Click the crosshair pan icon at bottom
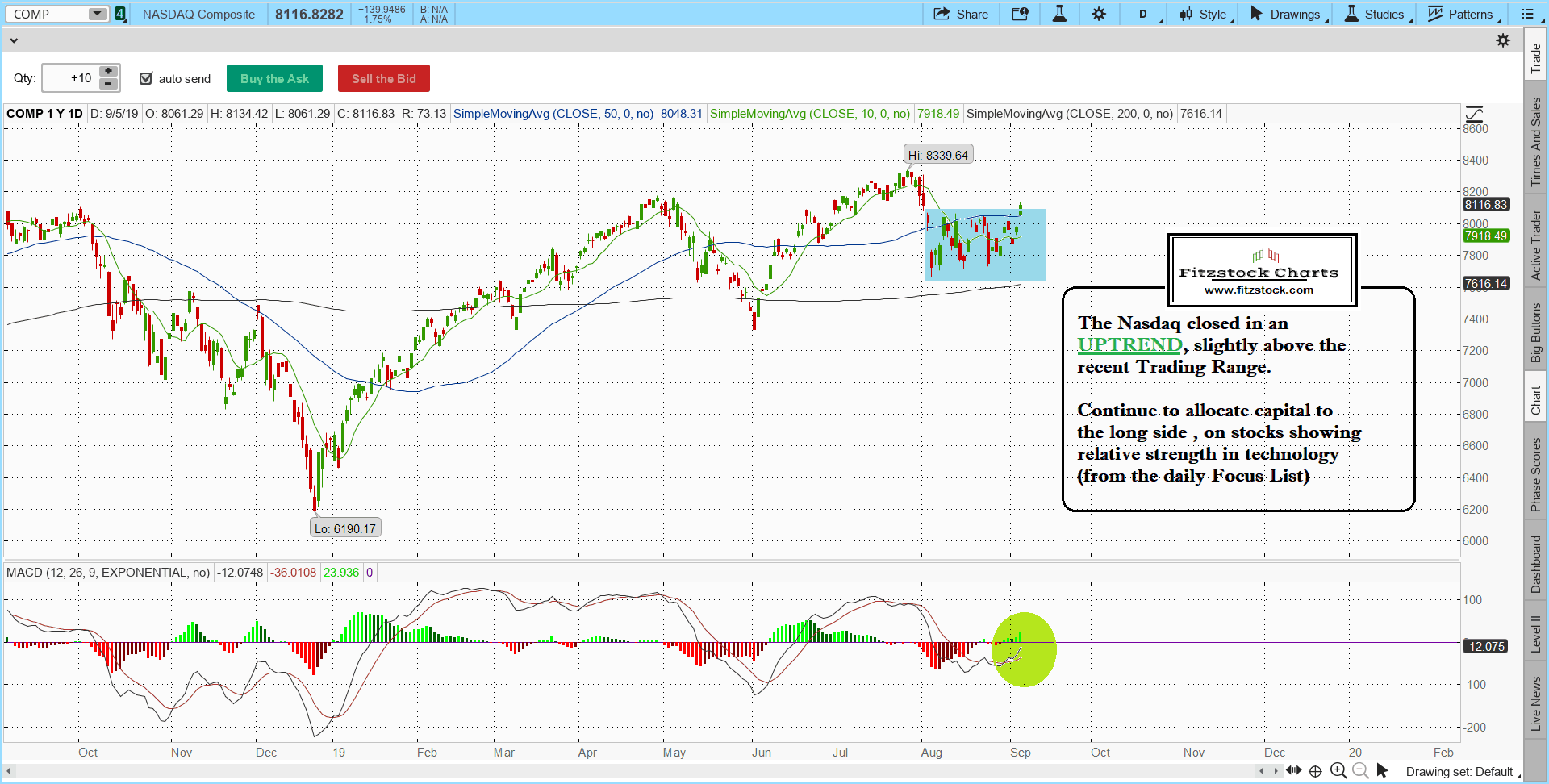Screen dimensions: 1549x784 pyautogui.click(x=1315, y=770)
